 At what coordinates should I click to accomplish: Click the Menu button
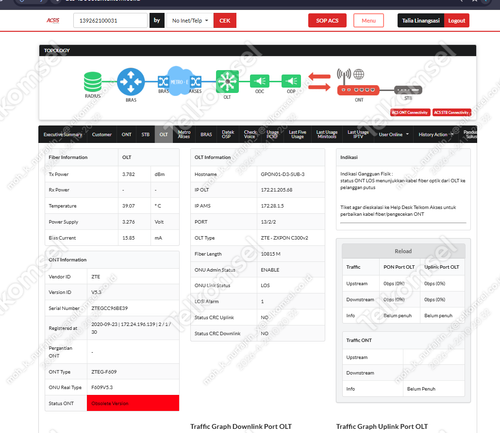(368, 20)
